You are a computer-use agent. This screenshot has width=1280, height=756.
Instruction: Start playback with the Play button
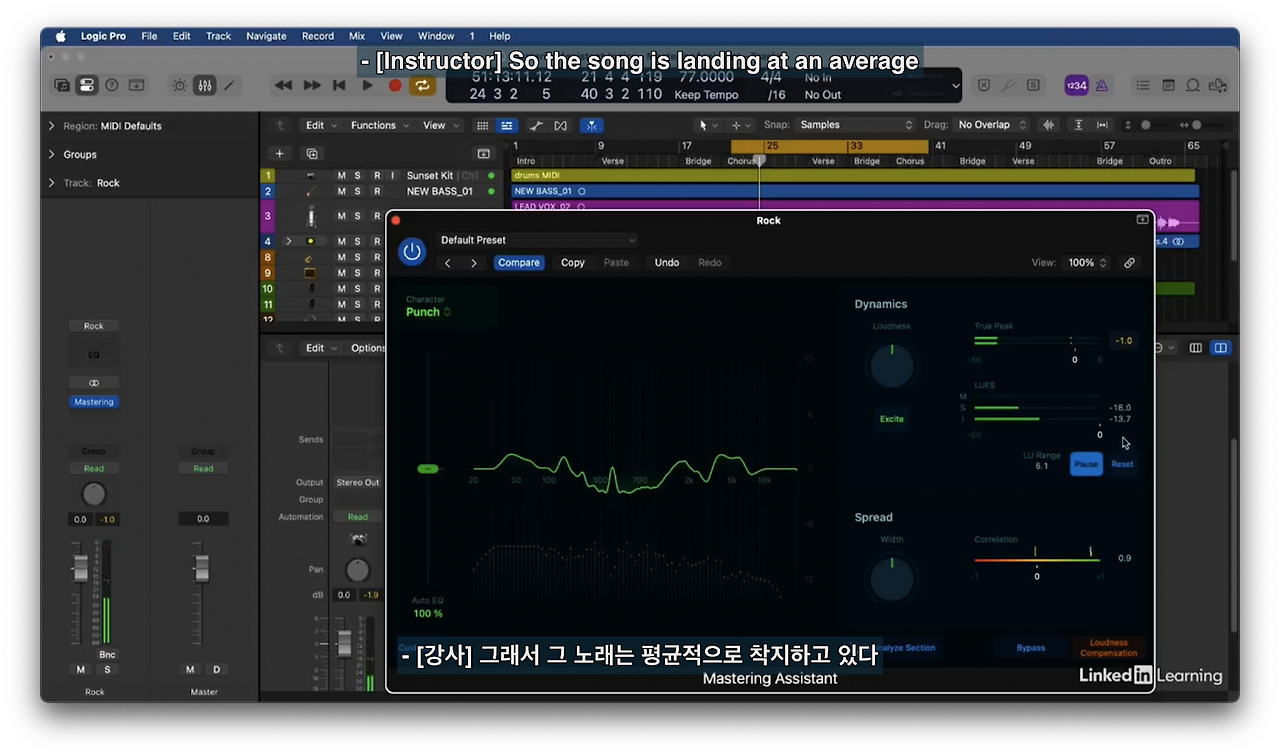tap(367, 86)
